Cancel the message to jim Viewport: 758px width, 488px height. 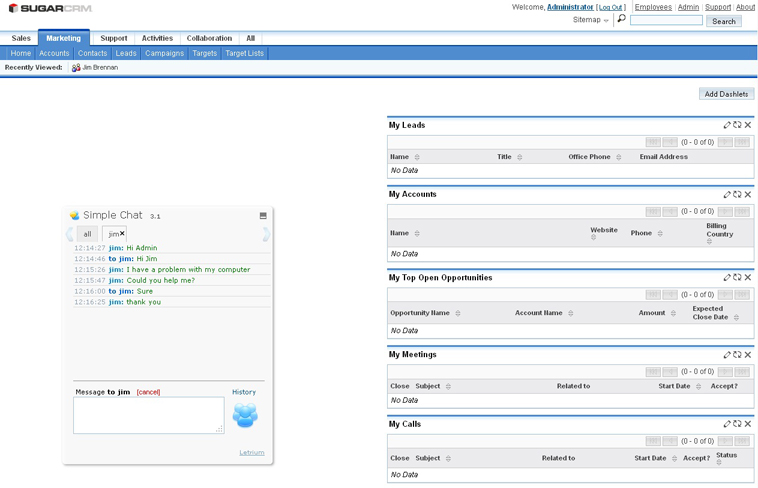coord(148,392)
